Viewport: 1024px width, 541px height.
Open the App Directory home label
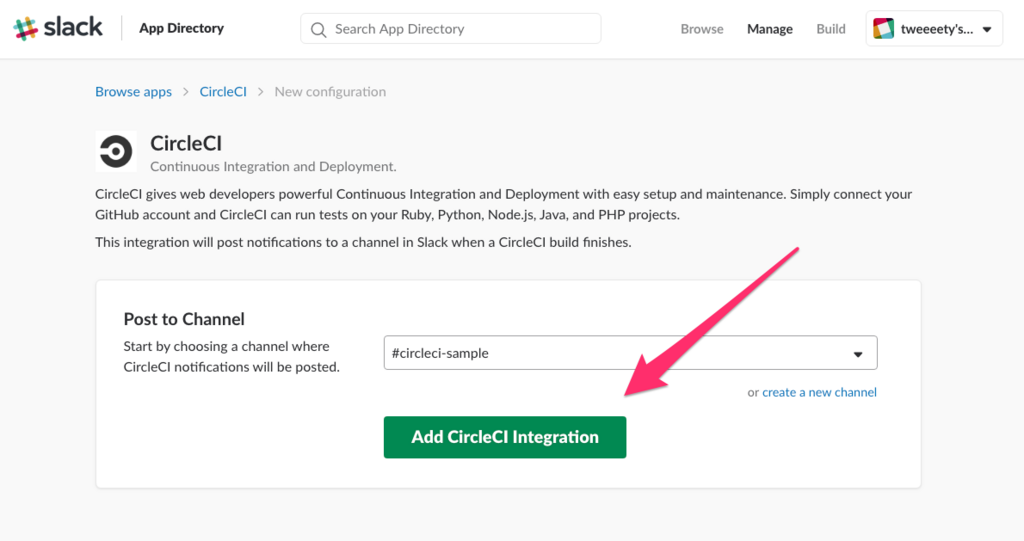click(181, 28)
